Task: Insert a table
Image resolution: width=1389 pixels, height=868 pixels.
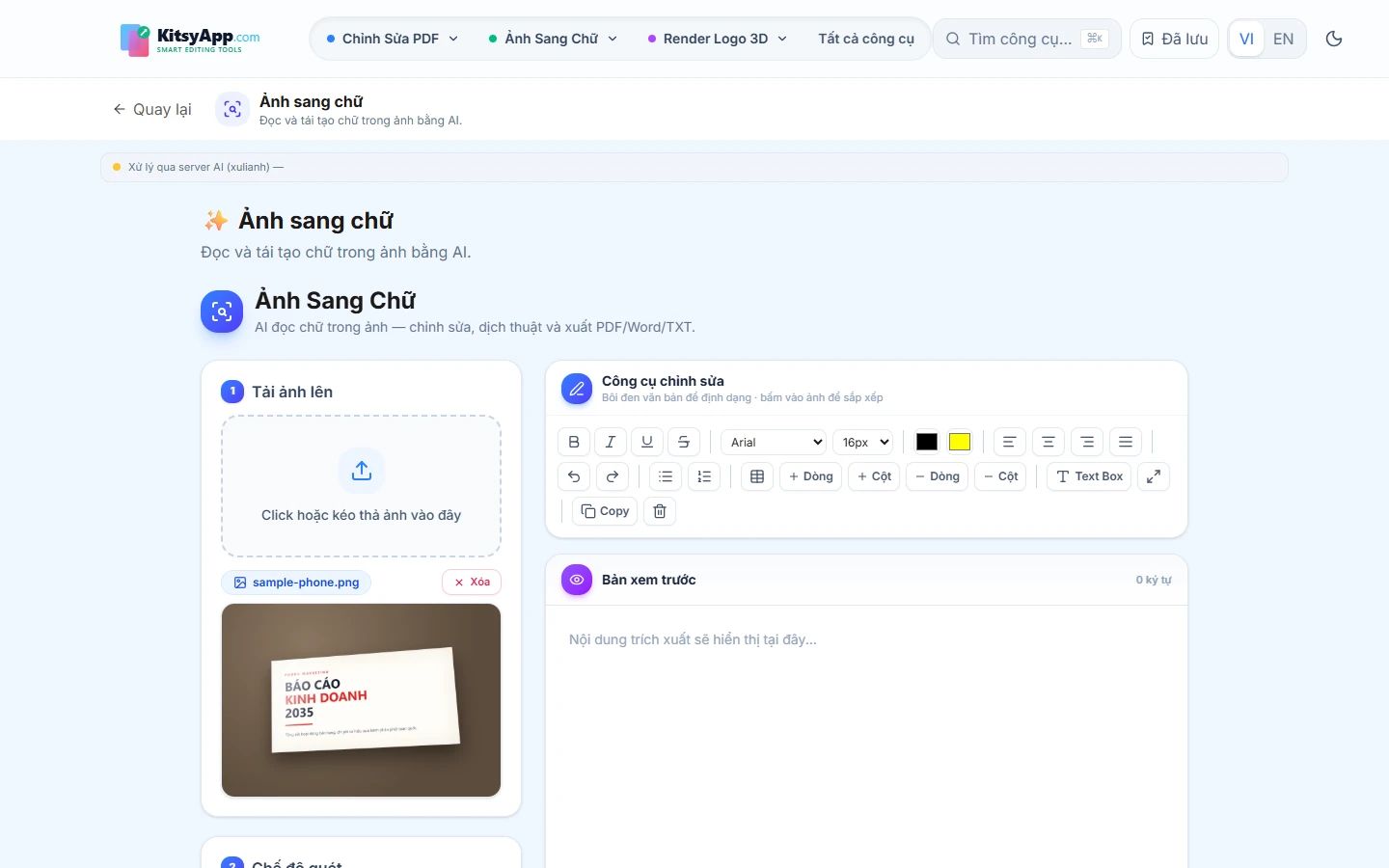Action: coord(757,476)
